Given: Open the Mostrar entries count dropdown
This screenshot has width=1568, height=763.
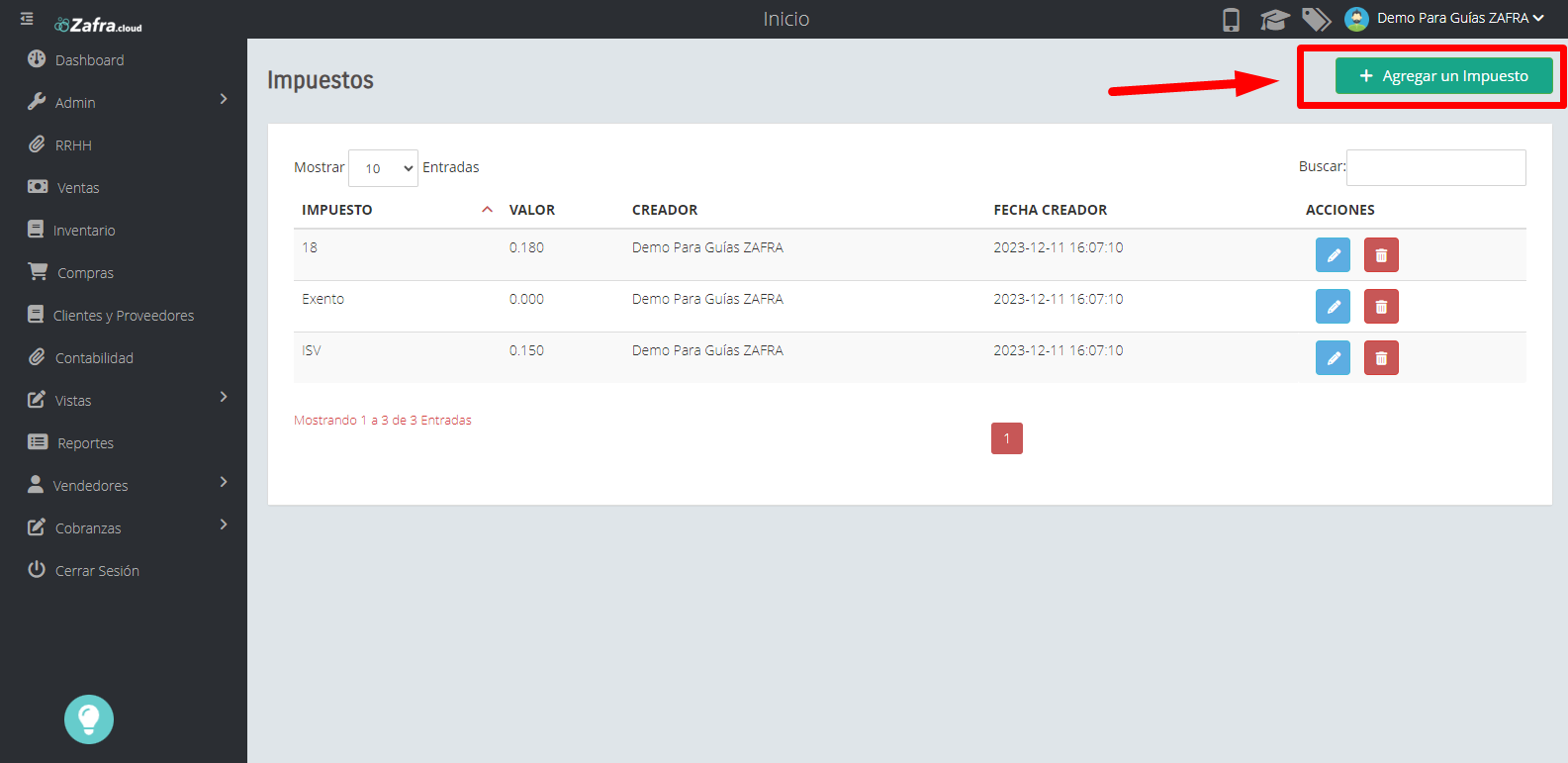Looking at the screenshot, I should (x=383, y=168).
